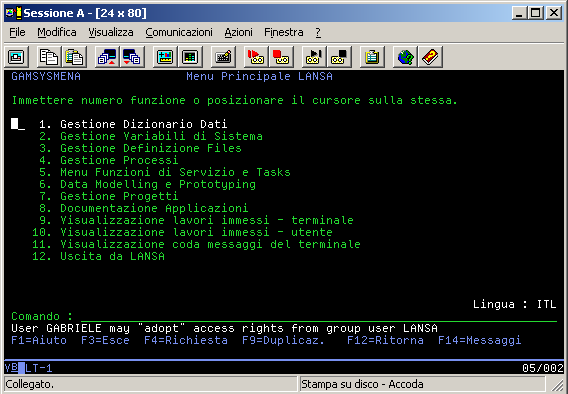Click the Lingua : ITL language indicator
Screen dimensions: 568x394
click(x=515, y=304)
